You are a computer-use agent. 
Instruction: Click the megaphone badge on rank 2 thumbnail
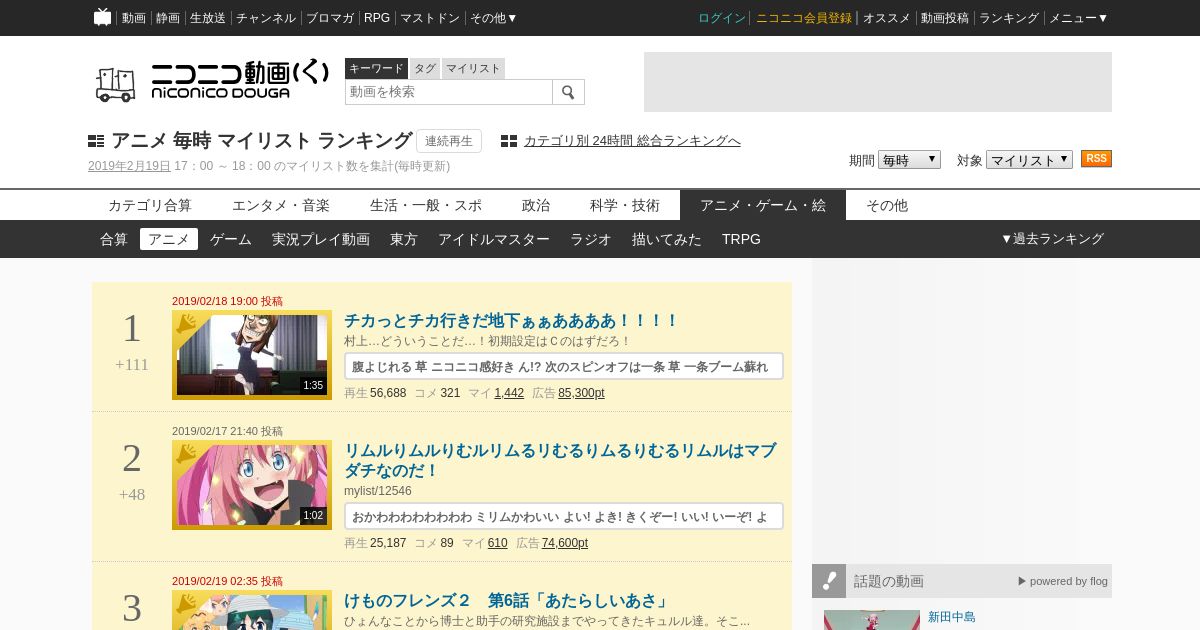click(x=187, y=453)
